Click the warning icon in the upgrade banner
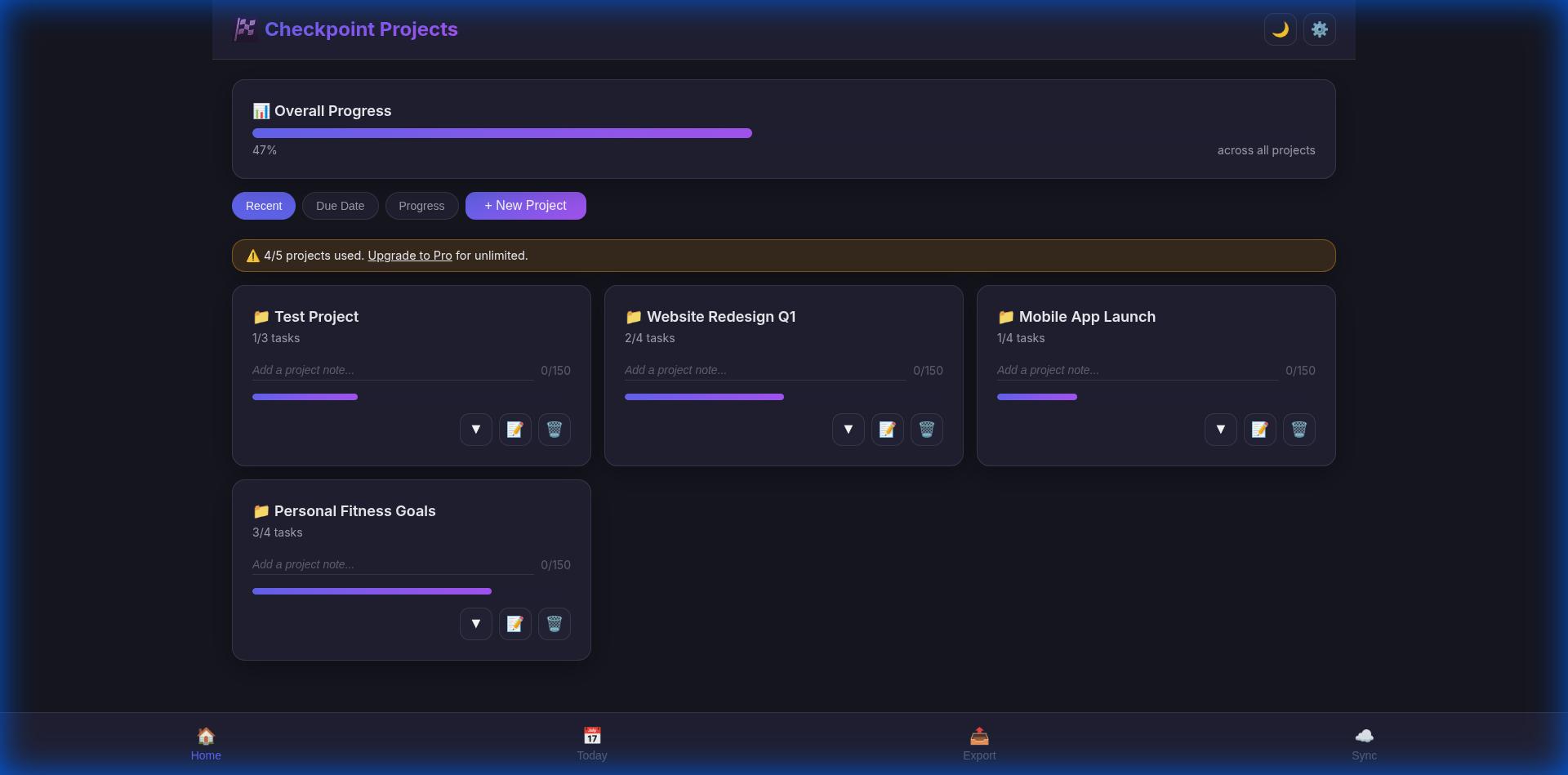 [x=253, y=256]
